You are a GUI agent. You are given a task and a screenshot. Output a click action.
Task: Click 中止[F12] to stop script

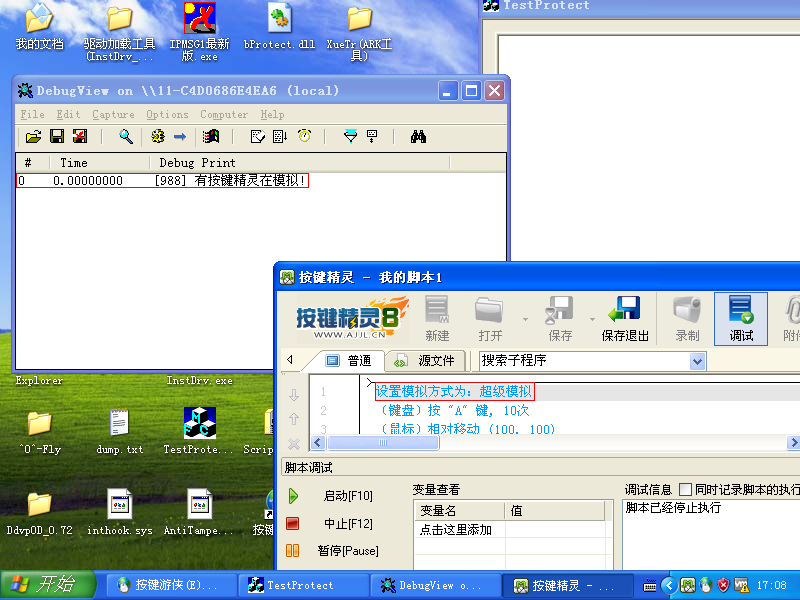point(348,523)
